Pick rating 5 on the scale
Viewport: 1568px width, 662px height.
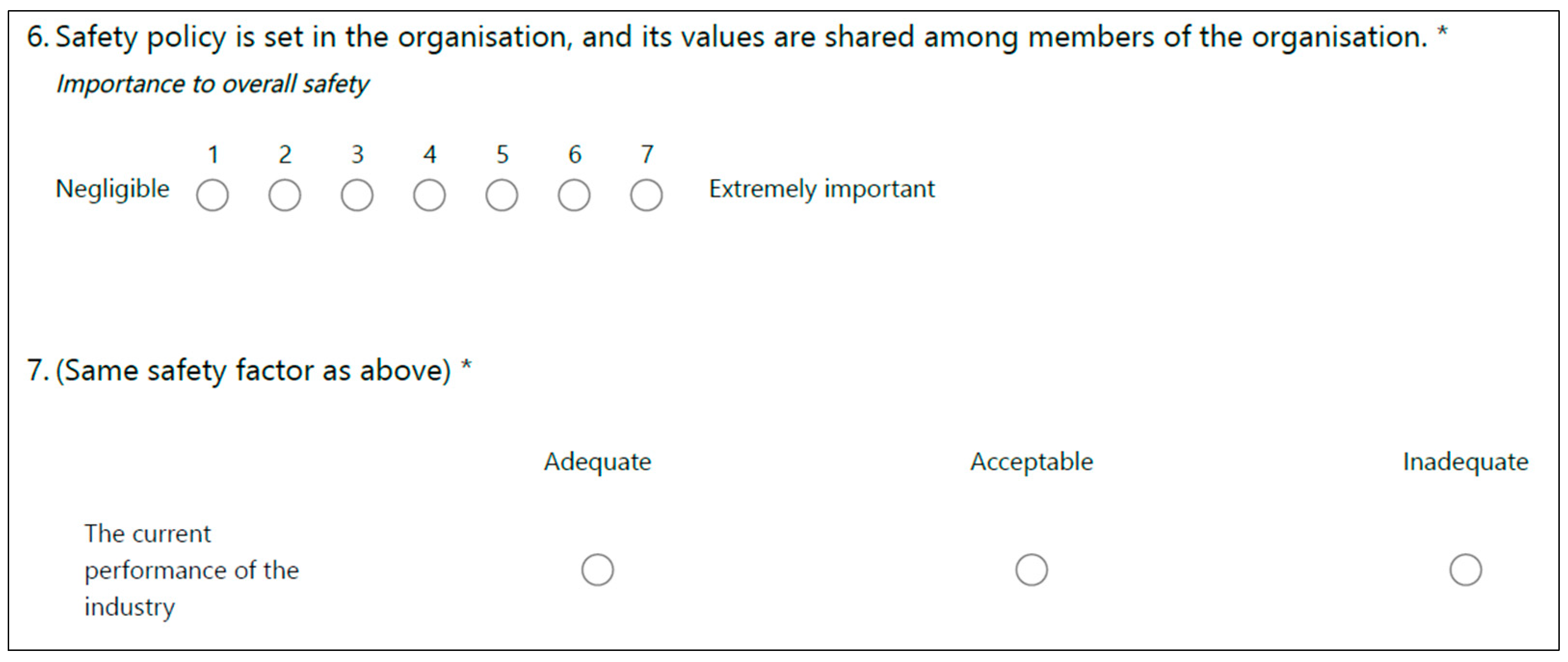tap(501, 195)
